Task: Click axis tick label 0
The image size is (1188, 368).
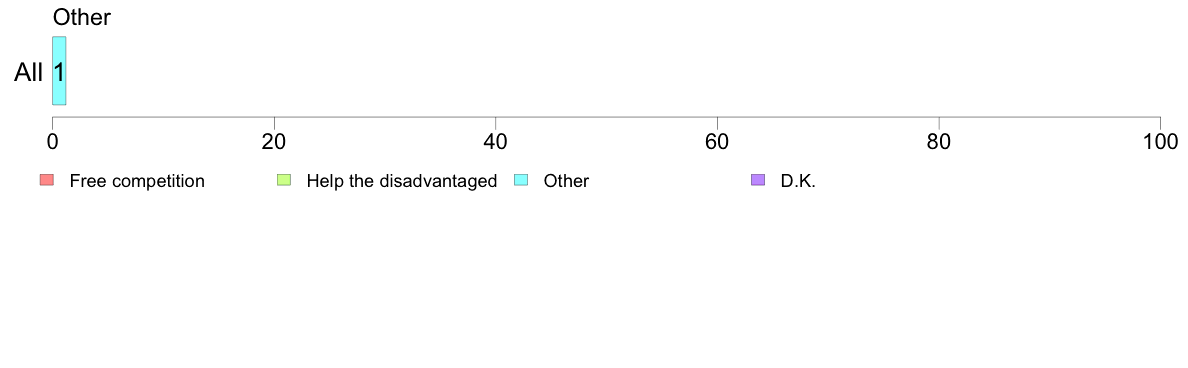Action: 52,142
